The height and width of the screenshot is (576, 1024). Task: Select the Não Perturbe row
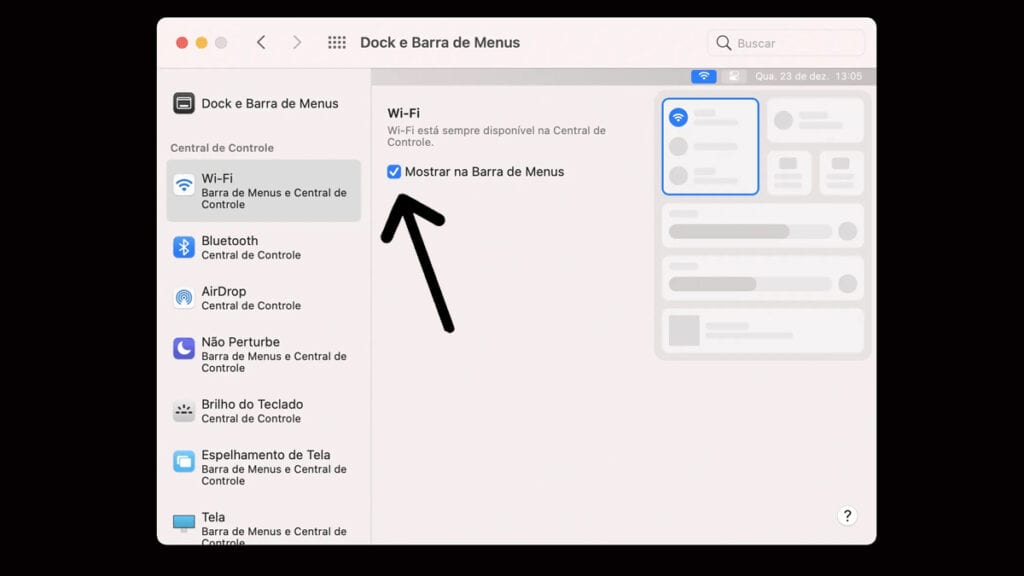pyautogui.click(x=264, y=355)
